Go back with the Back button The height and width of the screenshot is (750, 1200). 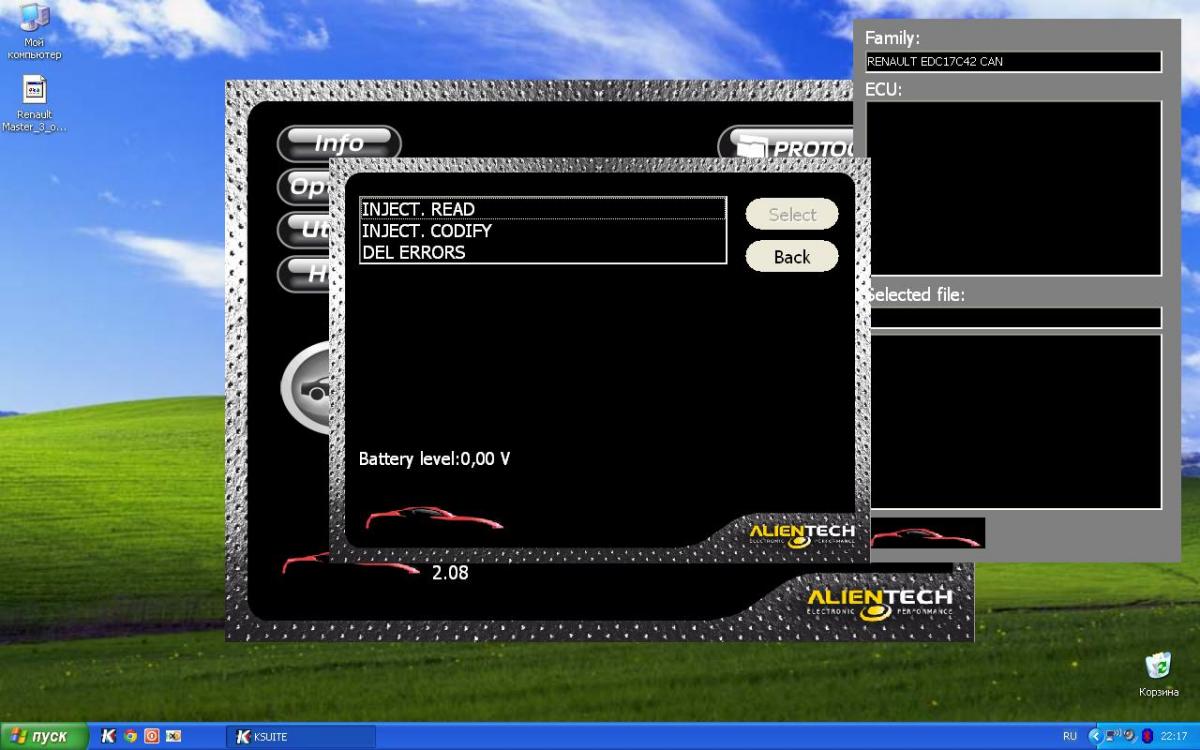point(792,257)
